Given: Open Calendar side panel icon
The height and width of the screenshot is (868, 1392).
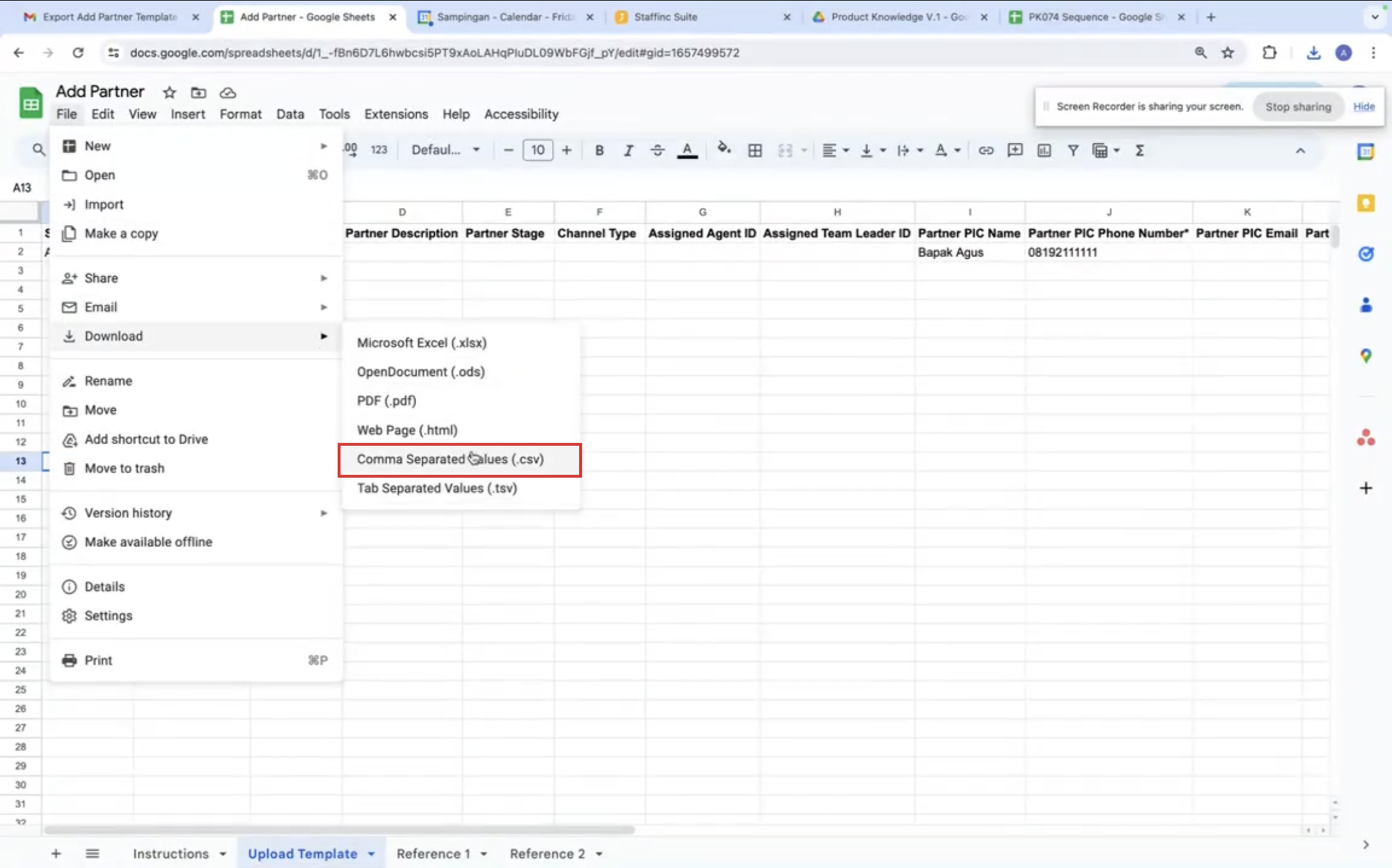Looking at the screenshot, I should pyautogui.click(x=1366, y=152).
